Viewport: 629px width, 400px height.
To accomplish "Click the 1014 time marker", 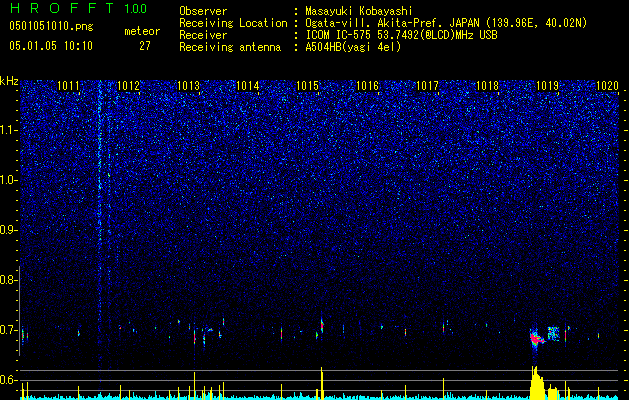I will point(248,85).
